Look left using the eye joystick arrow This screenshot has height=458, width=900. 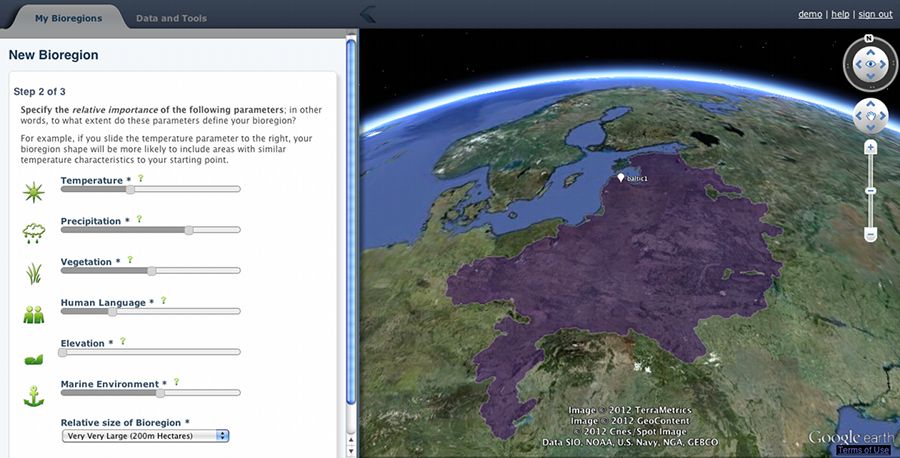point(859,64)
